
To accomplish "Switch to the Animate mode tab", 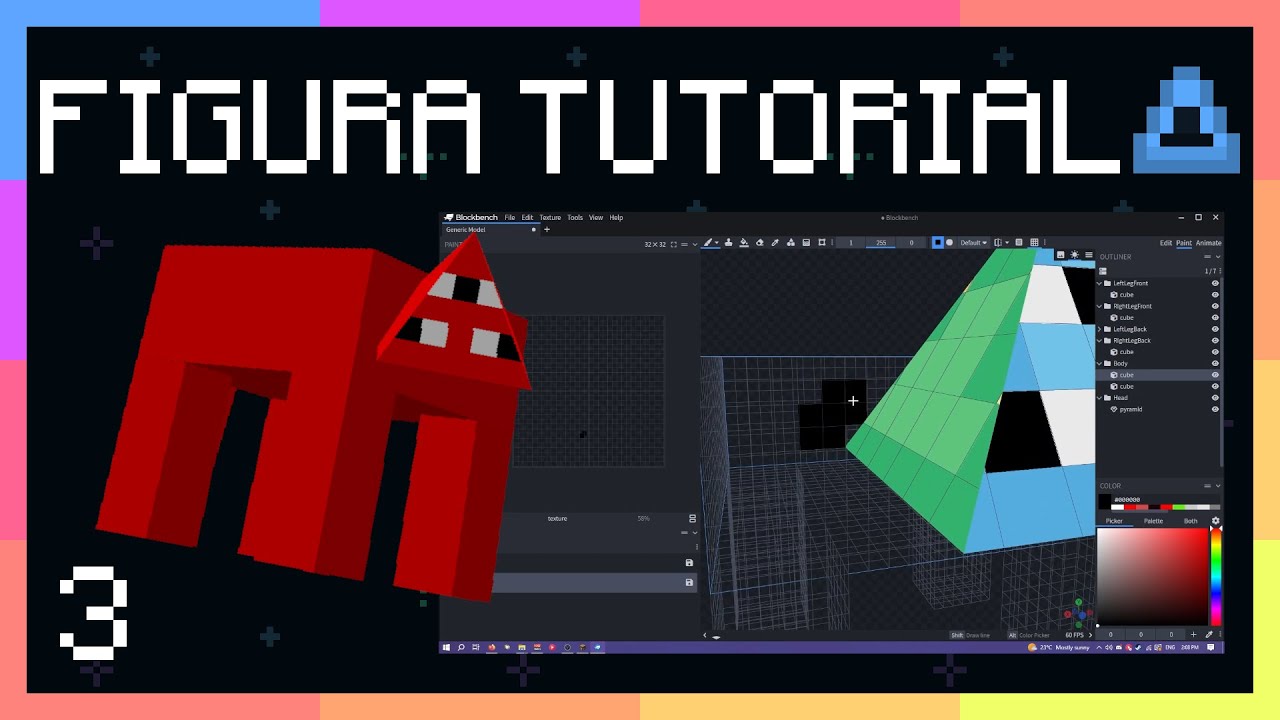I will [x=1209, y=243].
